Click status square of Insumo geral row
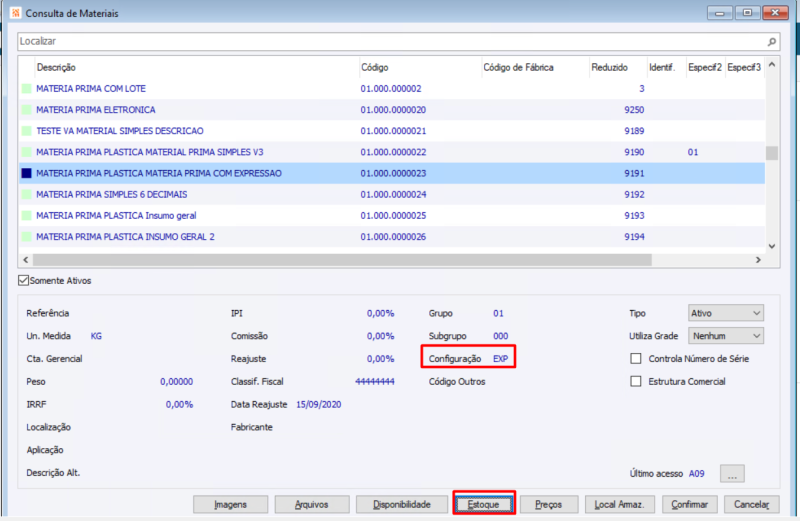800x521 pixels. pyautogui.click(x=27, y=216)
